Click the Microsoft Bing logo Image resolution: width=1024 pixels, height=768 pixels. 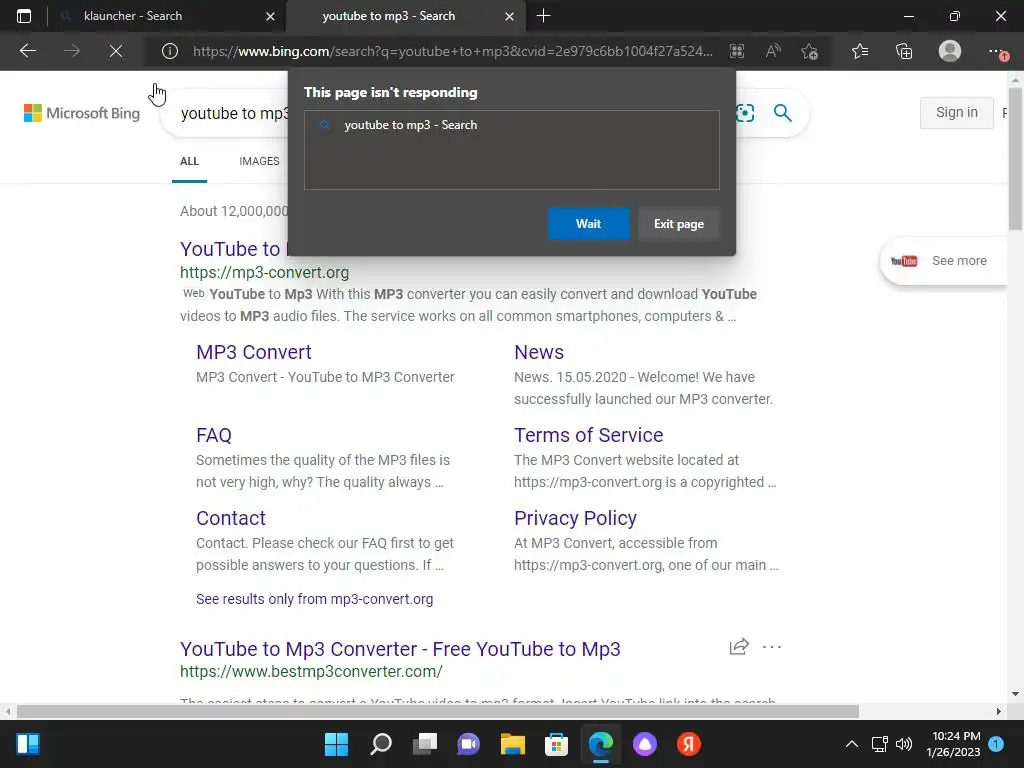82,113
